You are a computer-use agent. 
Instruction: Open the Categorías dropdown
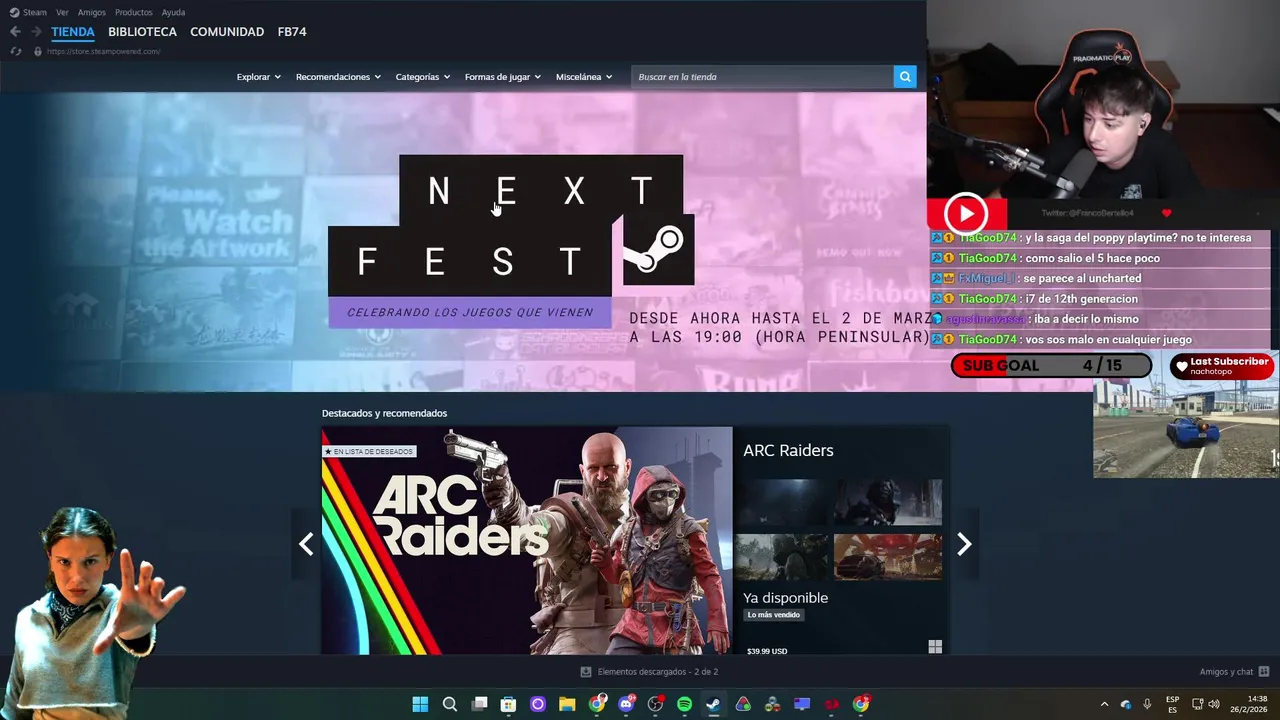click(422, 77)
